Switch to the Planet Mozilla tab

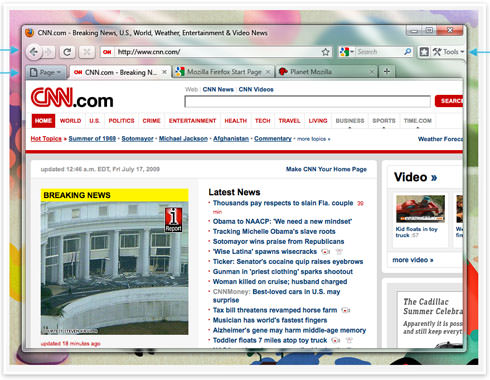click(x=327, y=72)
